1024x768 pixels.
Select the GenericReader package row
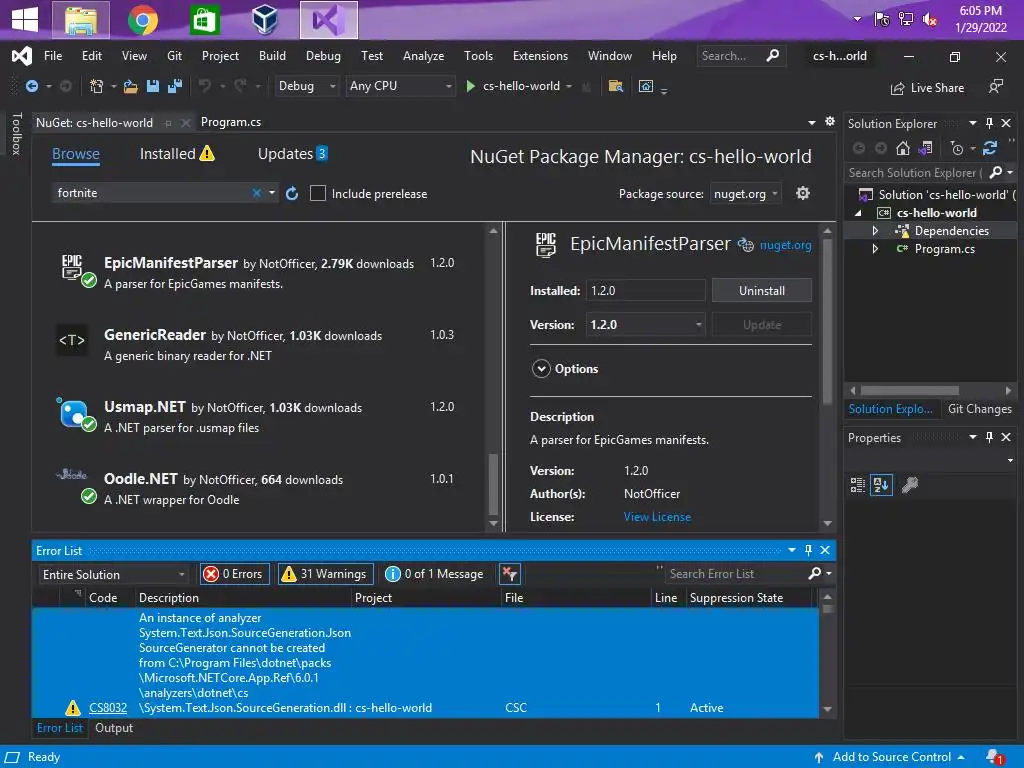[x=259, y=344]
